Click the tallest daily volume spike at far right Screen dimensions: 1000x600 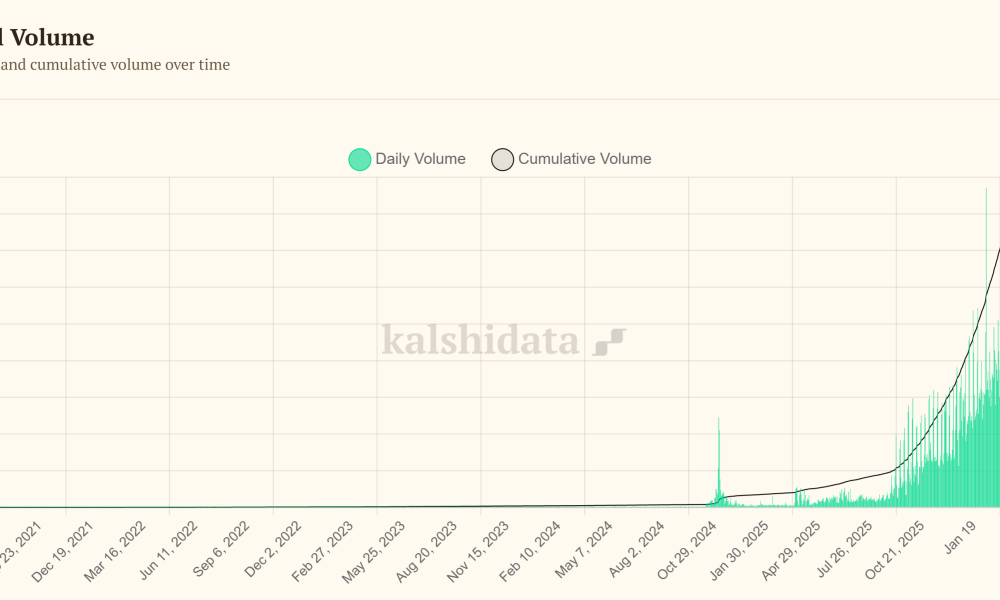(986, 300)
